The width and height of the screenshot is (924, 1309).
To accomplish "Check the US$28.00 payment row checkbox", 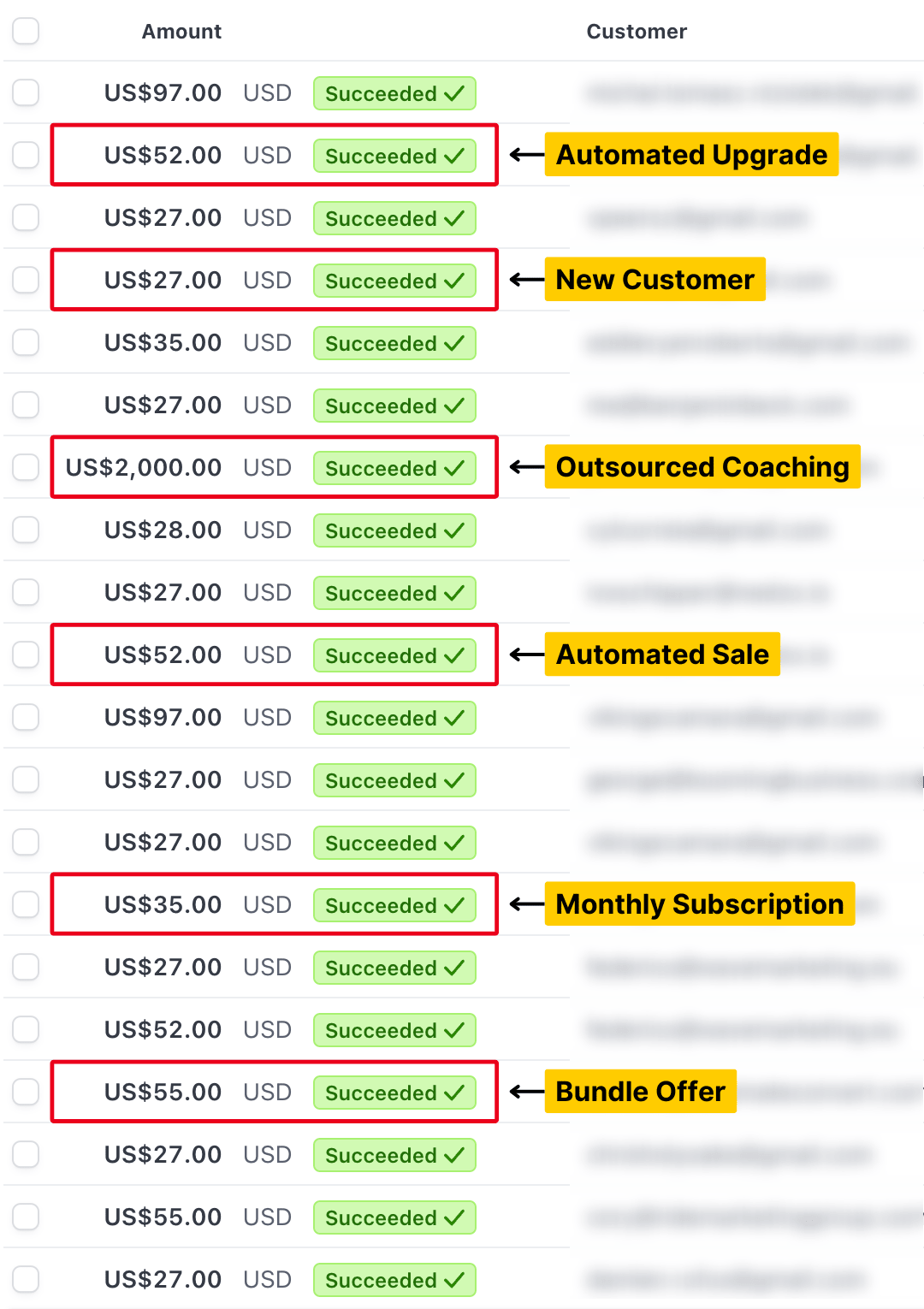I will point(26,530).
